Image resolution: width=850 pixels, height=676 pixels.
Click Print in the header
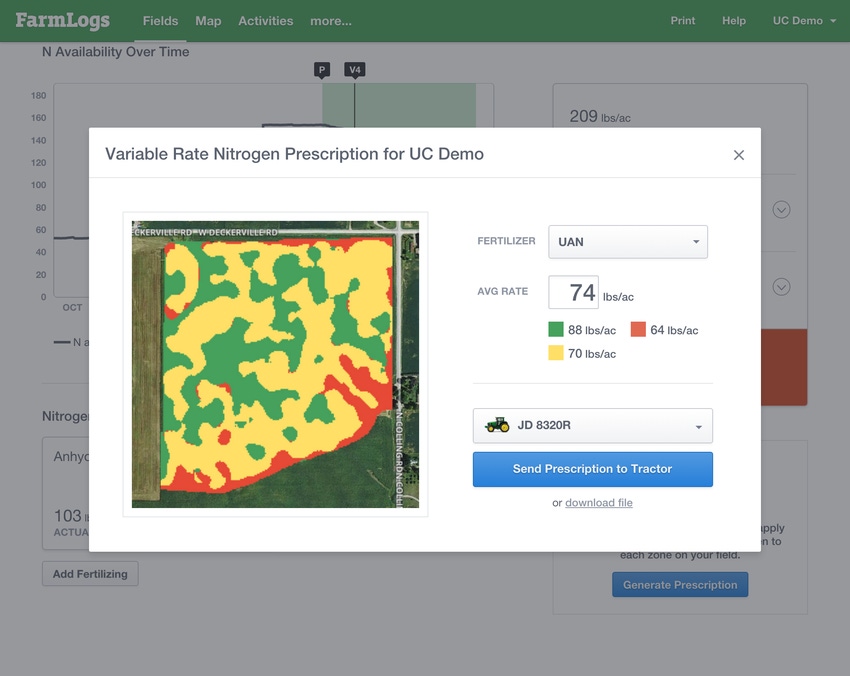(x=682, y=21)
